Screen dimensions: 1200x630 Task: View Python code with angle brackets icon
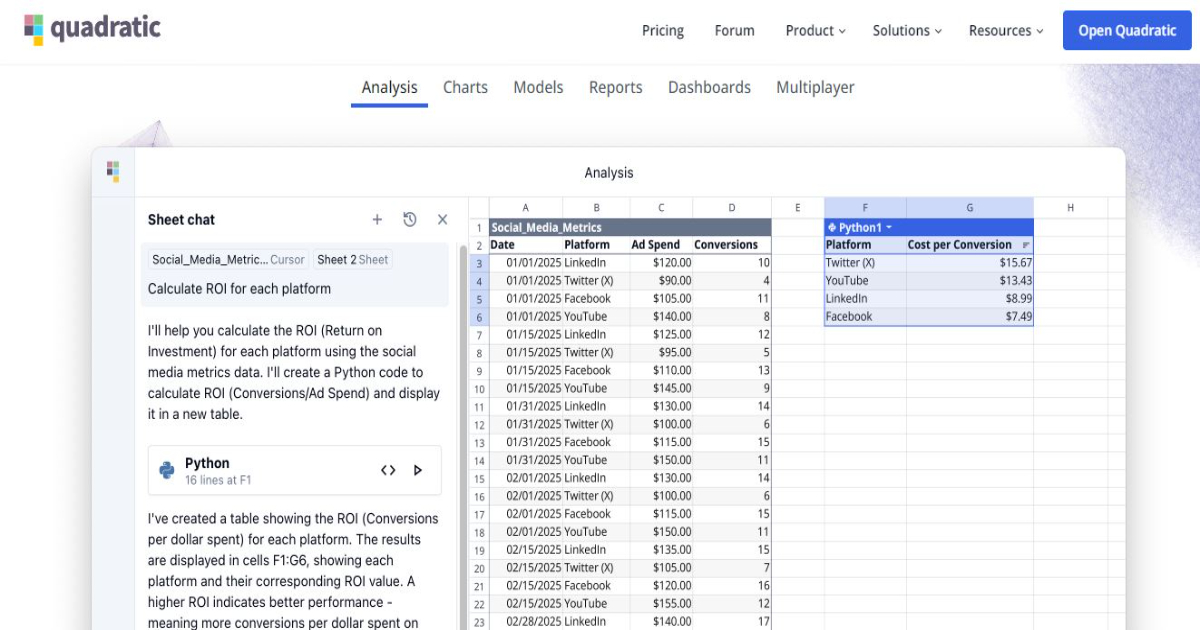(388, 470)
